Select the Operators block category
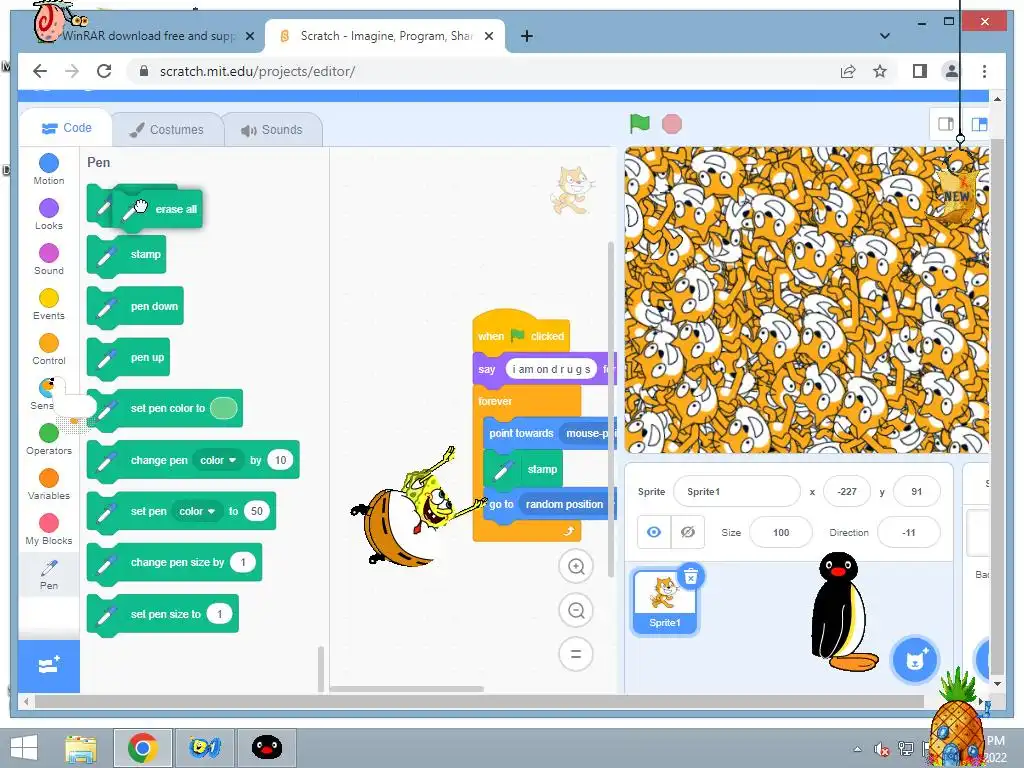The image size is (1024, 768). (49, 440)
